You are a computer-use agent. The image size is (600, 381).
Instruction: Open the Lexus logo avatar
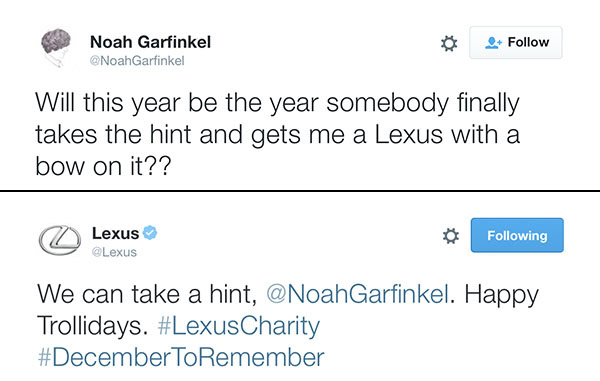(60, 240)
